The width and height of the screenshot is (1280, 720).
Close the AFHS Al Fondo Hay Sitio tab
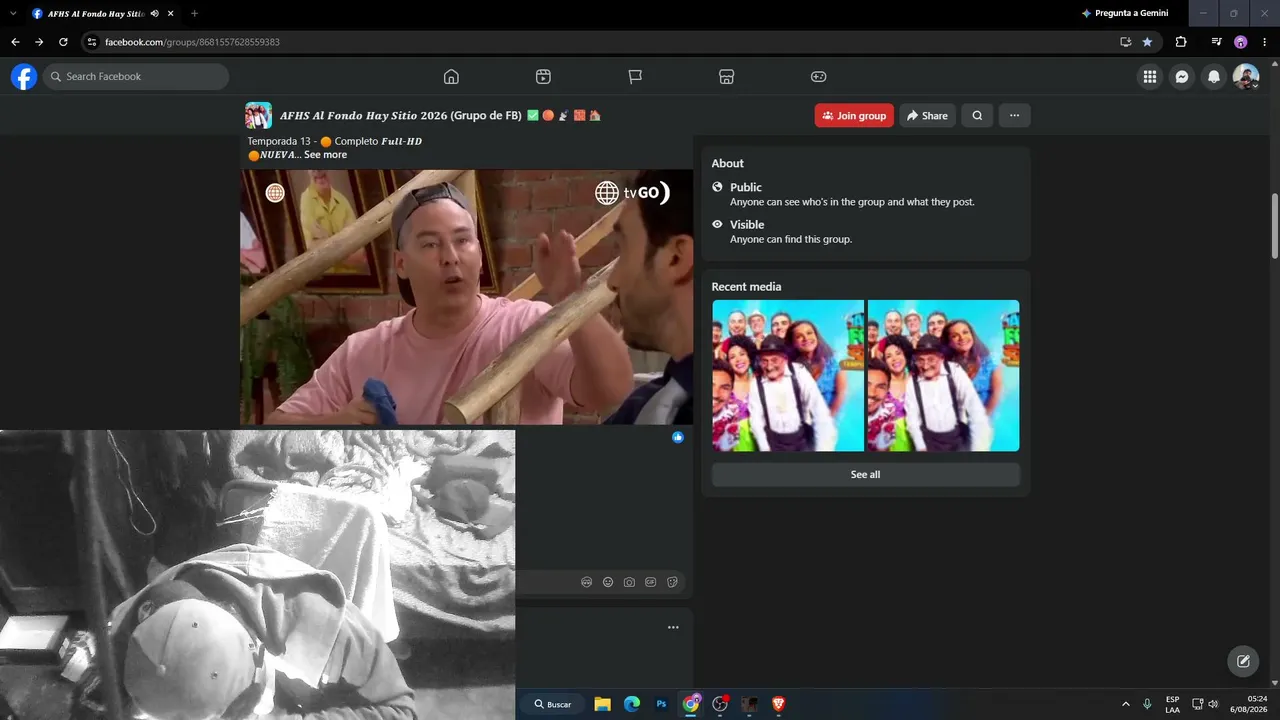[x=171, y=13]
